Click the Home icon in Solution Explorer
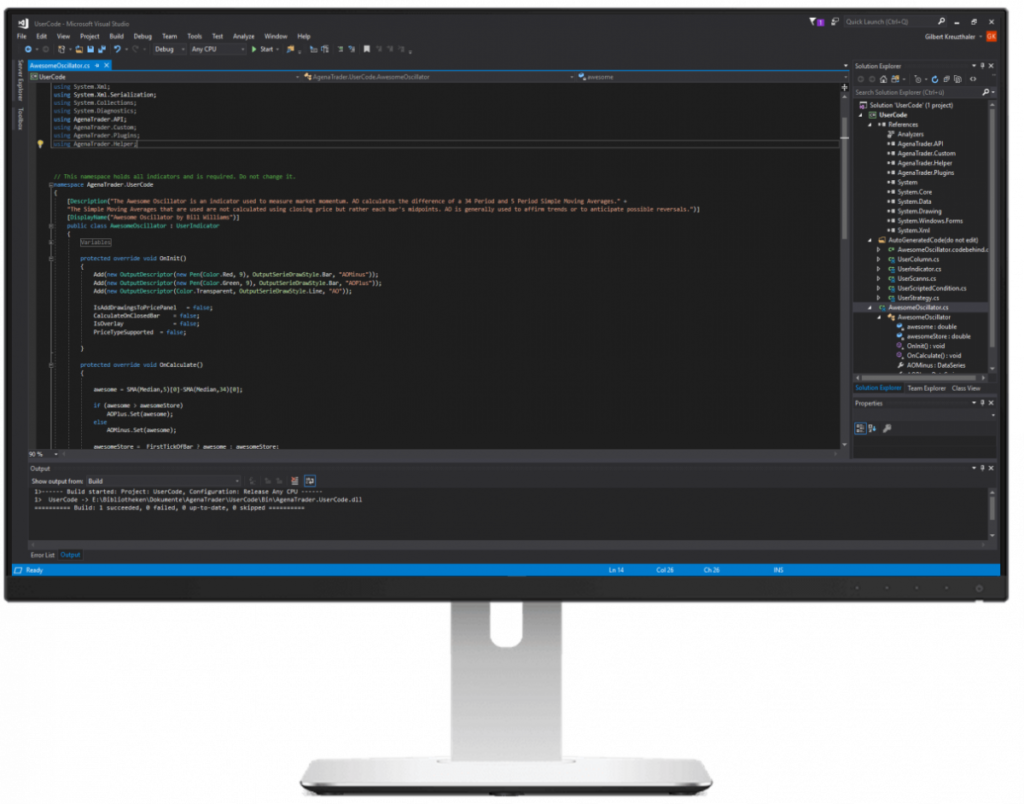 tap(883, 80)
